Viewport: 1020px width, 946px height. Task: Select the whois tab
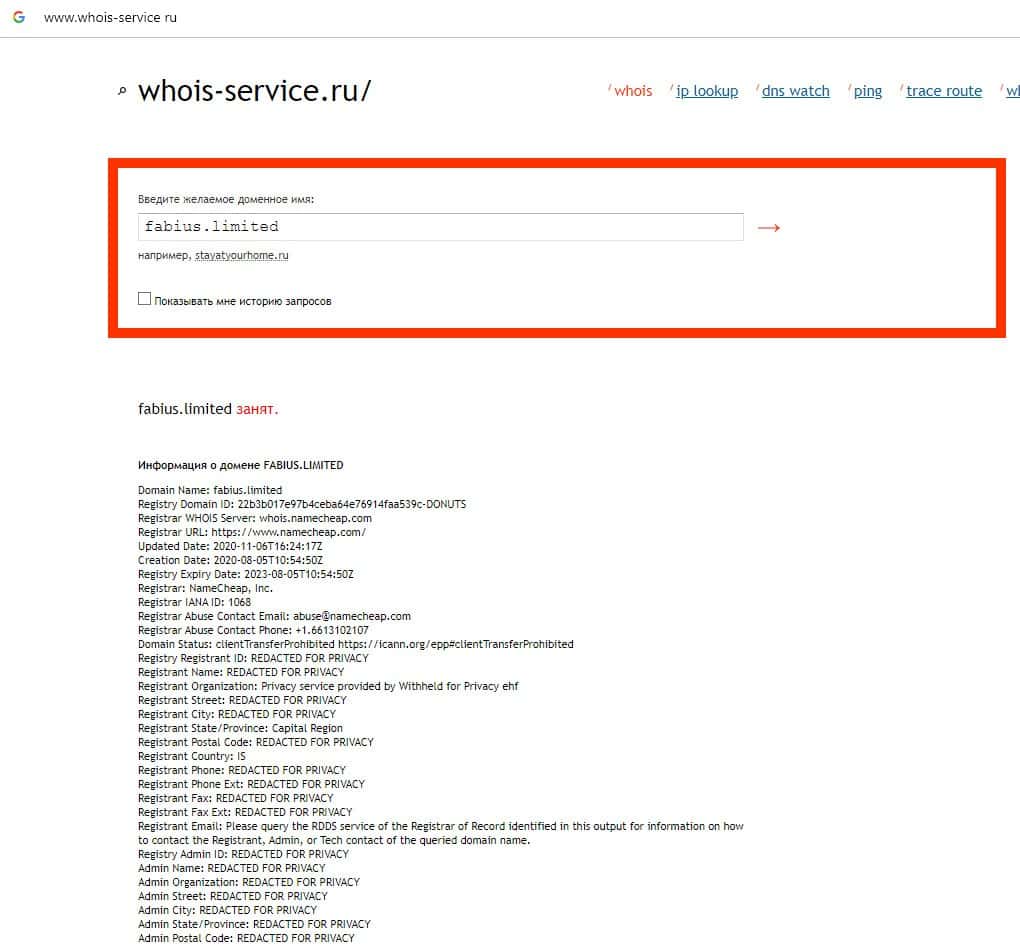pos(633,91)
